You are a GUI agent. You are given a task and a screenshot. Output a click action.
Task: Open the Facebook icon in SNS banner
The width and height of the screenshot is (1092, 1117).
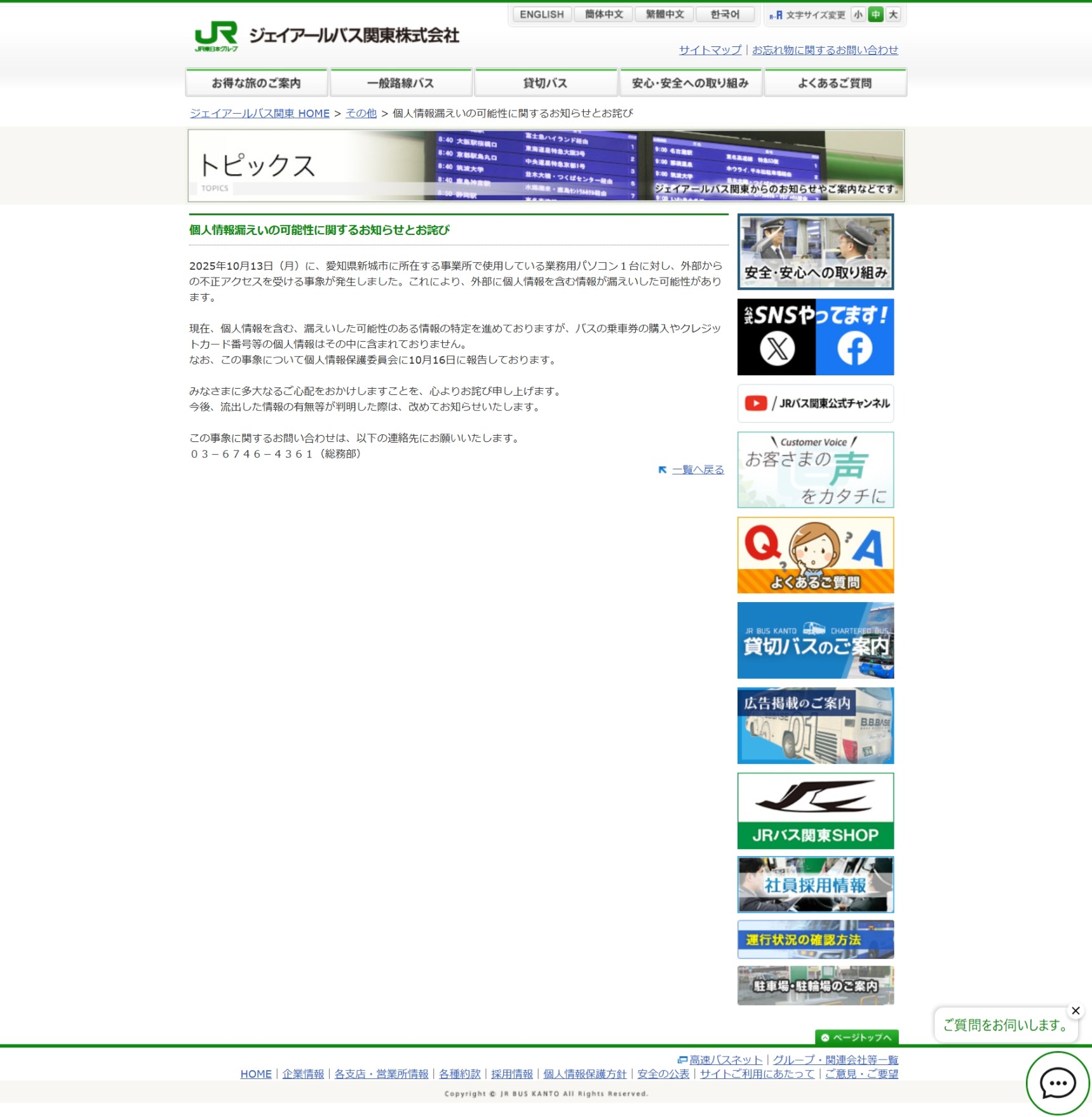click(x=854, y=349)
